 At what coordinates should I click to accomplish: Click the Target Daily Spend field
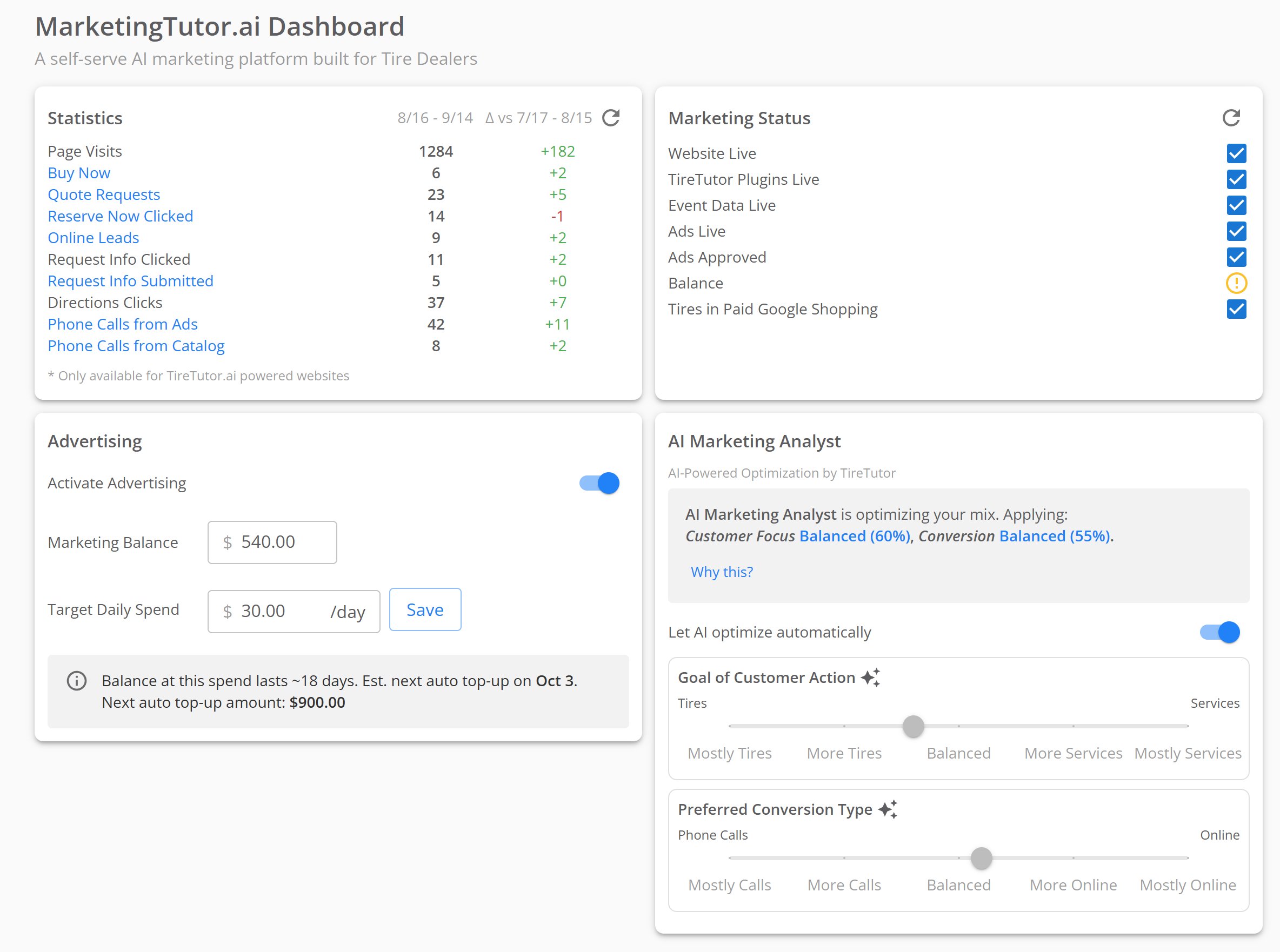click(x=294, y=612)
